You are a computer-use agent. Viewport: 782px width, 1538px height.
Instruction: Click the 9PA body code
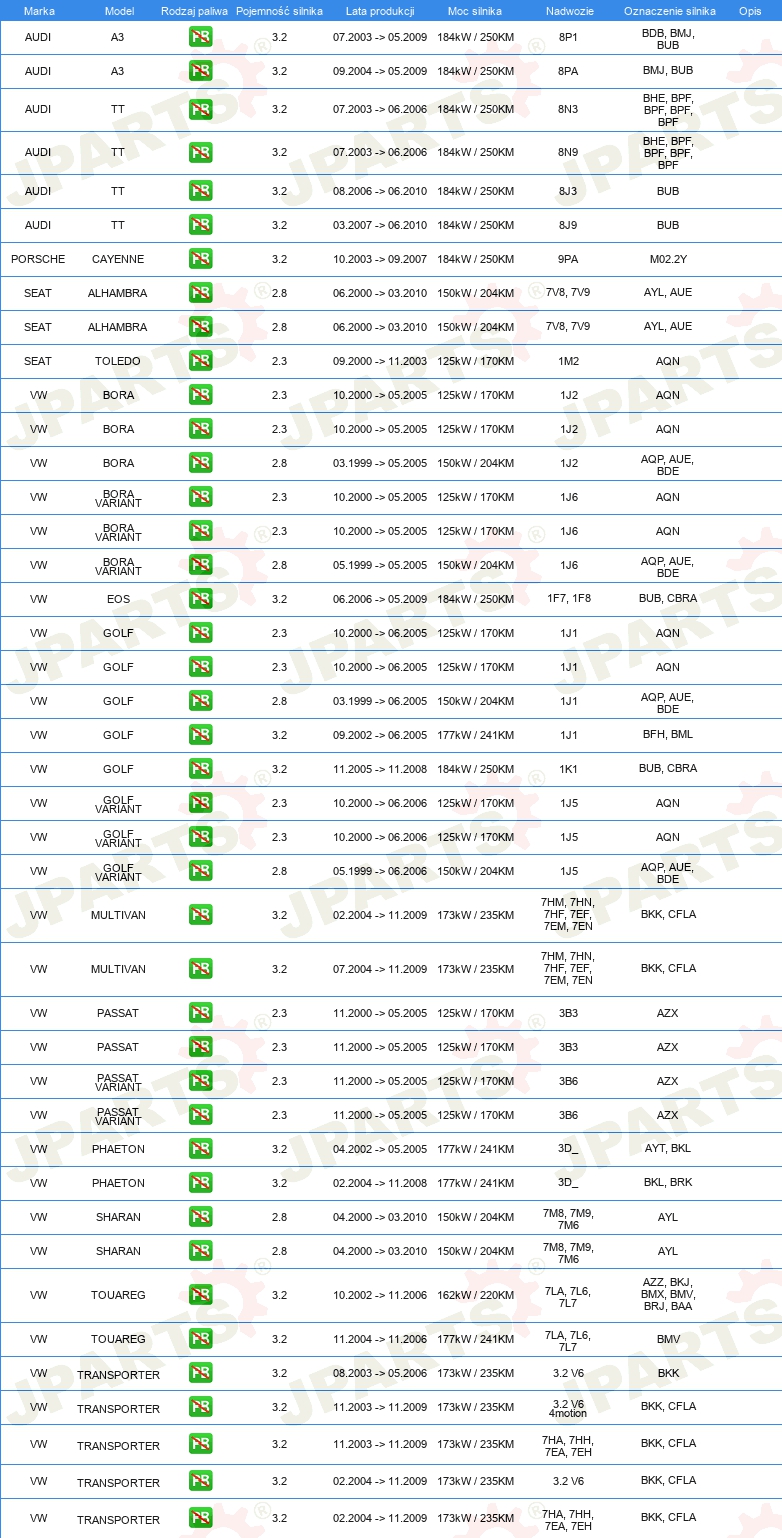[x=568, y=259]
